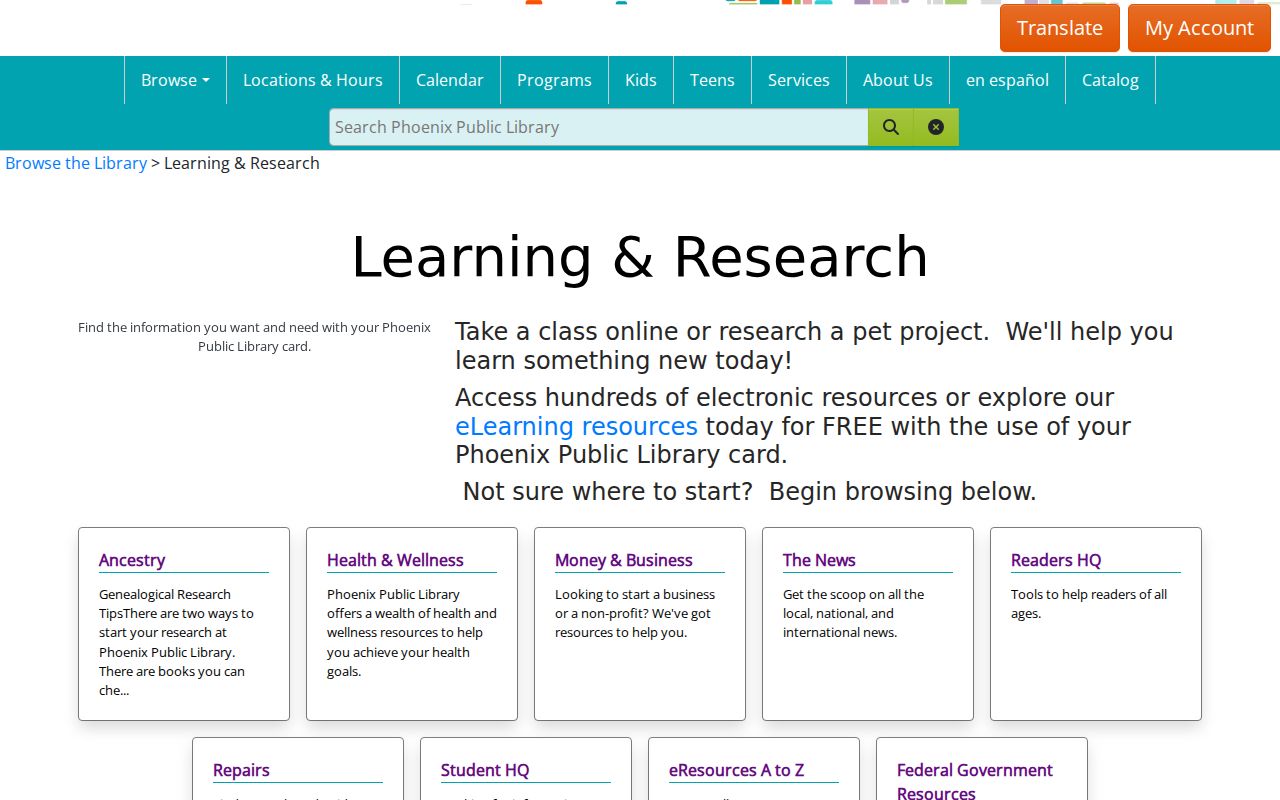1280x800 pixels.
Task: Click the magnifying glass search icon
Action: click(891, 127)
